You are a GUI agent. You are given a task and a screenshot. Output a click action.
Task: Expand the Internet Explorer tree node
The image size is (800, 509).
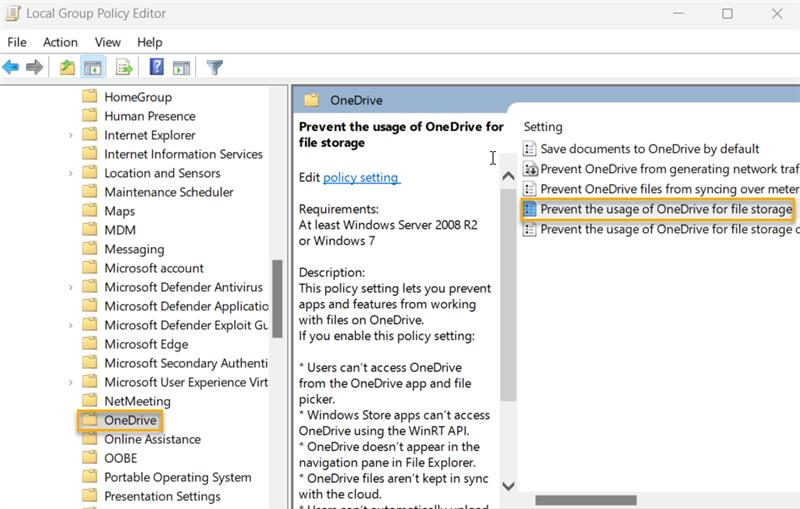(x=70, y=135)
